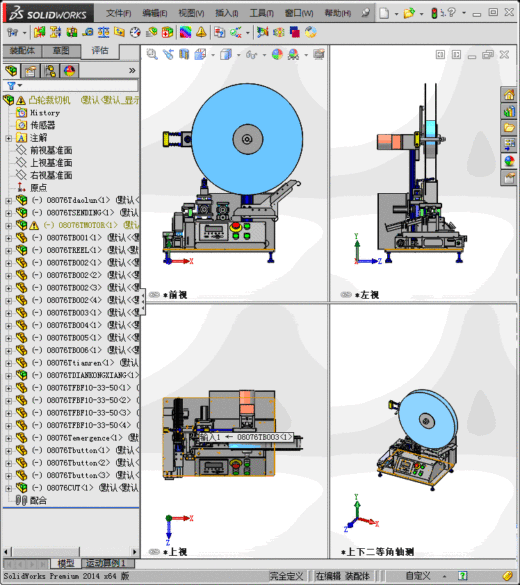Open View Orientation dropdown arrow

213,55
